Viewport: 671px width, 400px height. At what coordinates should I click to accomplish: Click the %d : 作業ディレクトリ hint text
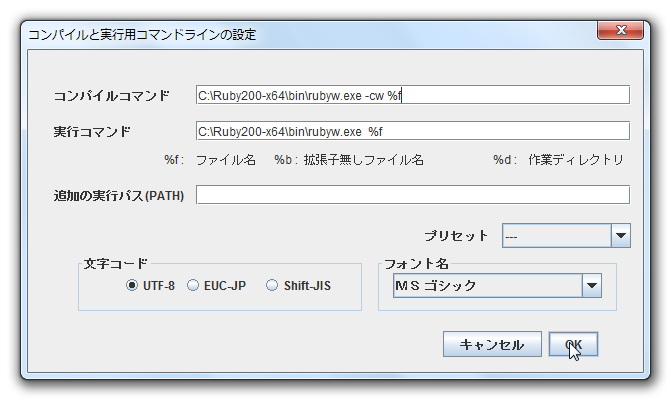point(558,160)
